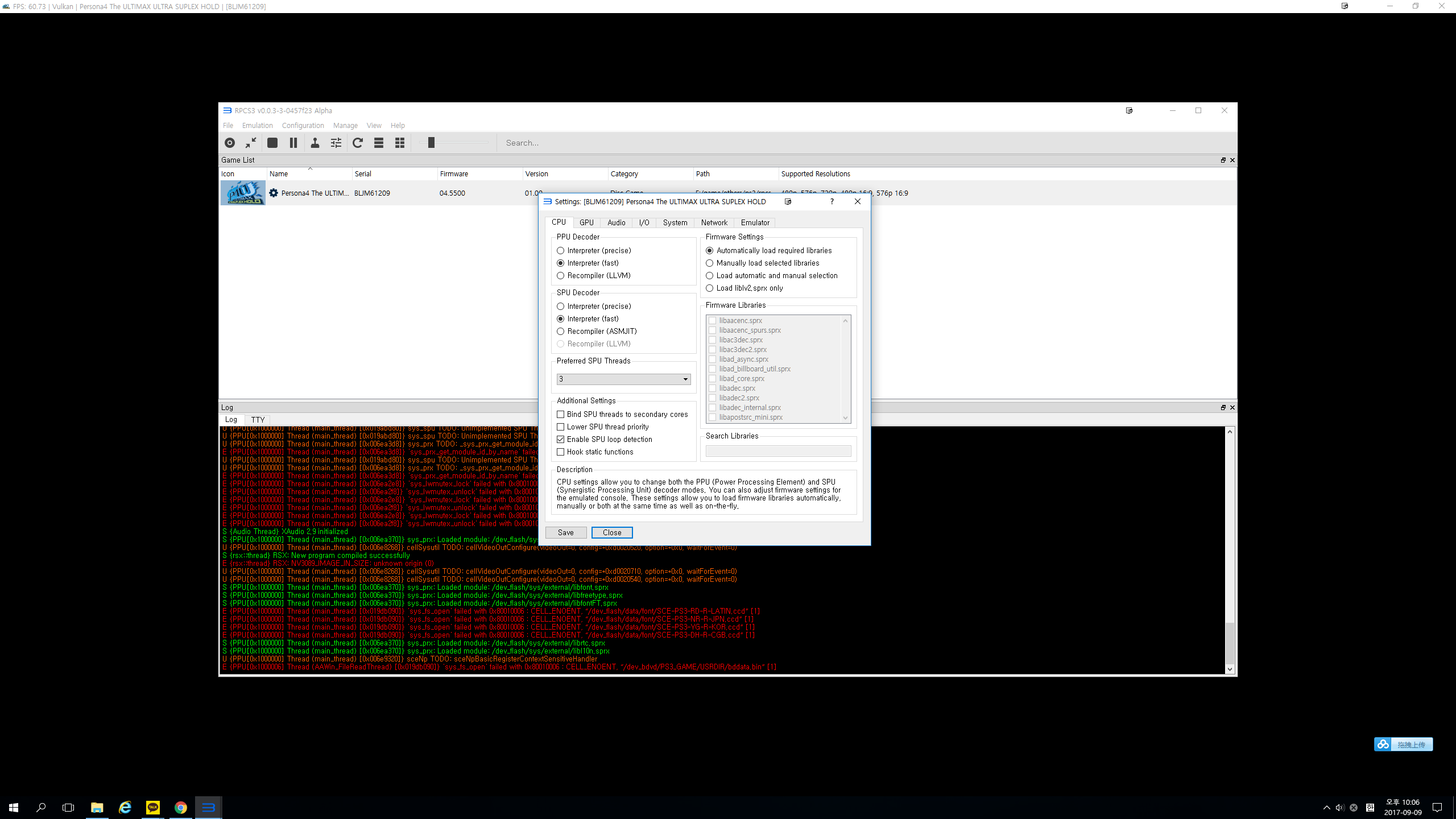Switch game list to grid view

400,143
